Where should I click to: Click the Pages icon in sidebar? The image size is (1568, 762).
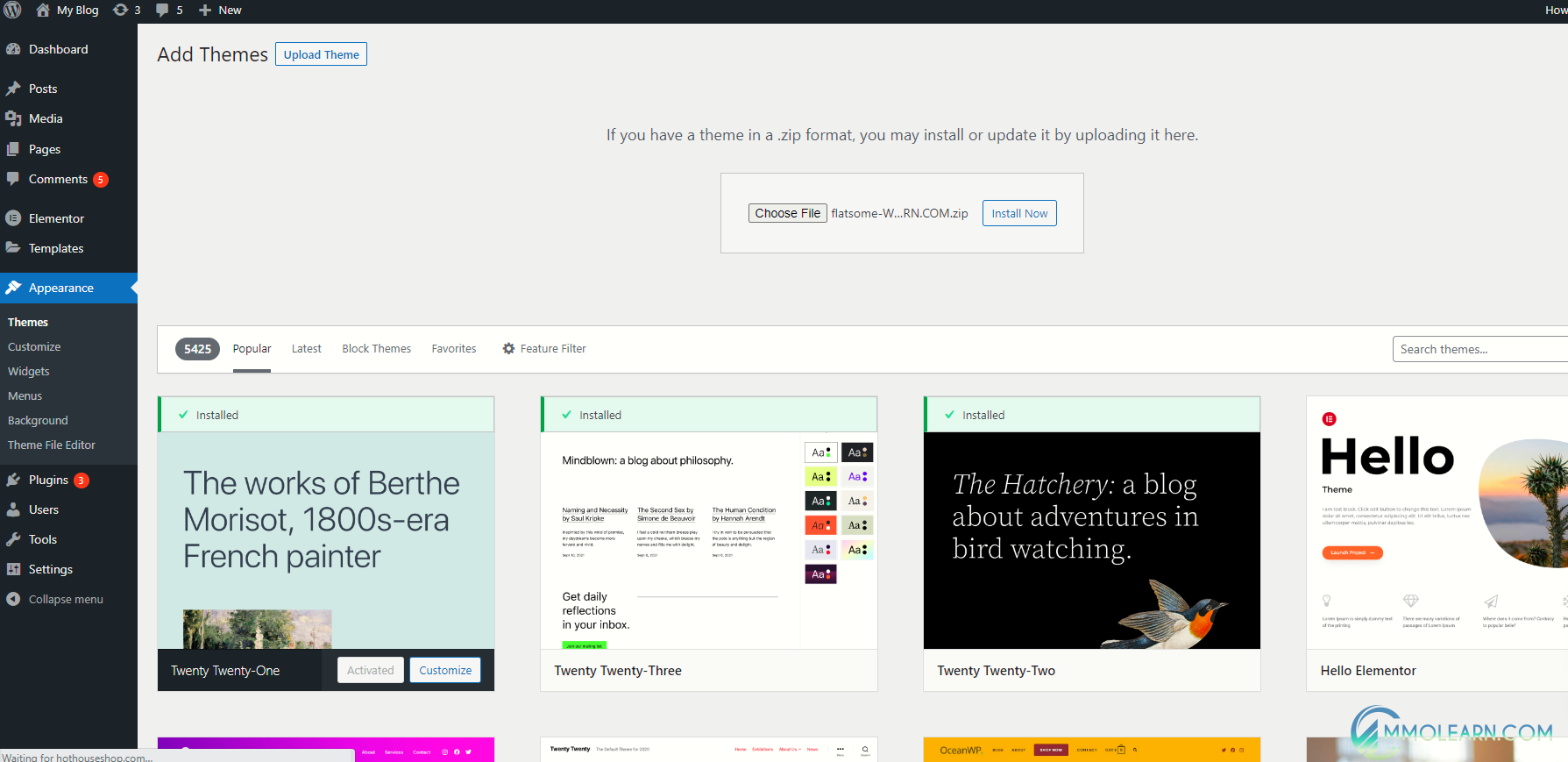(13, 149)
